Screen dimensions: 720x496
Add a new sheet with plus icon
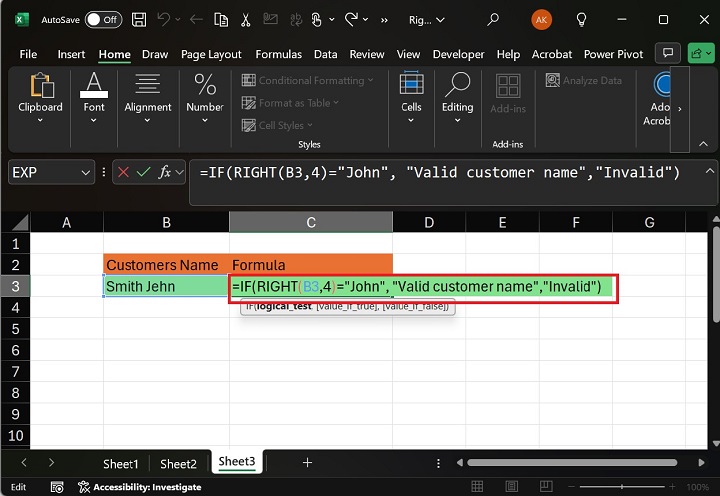tap(307, 463)
